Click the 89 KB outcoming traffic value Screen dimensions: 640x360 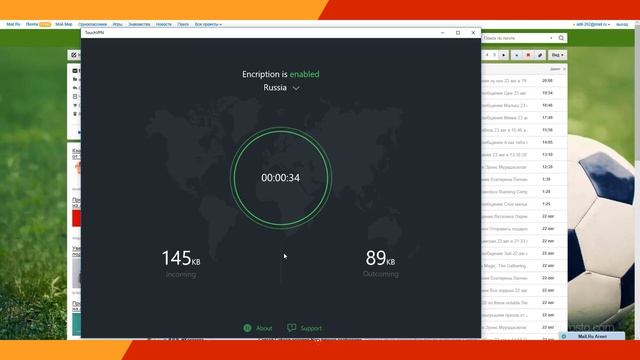click(380, 258)
